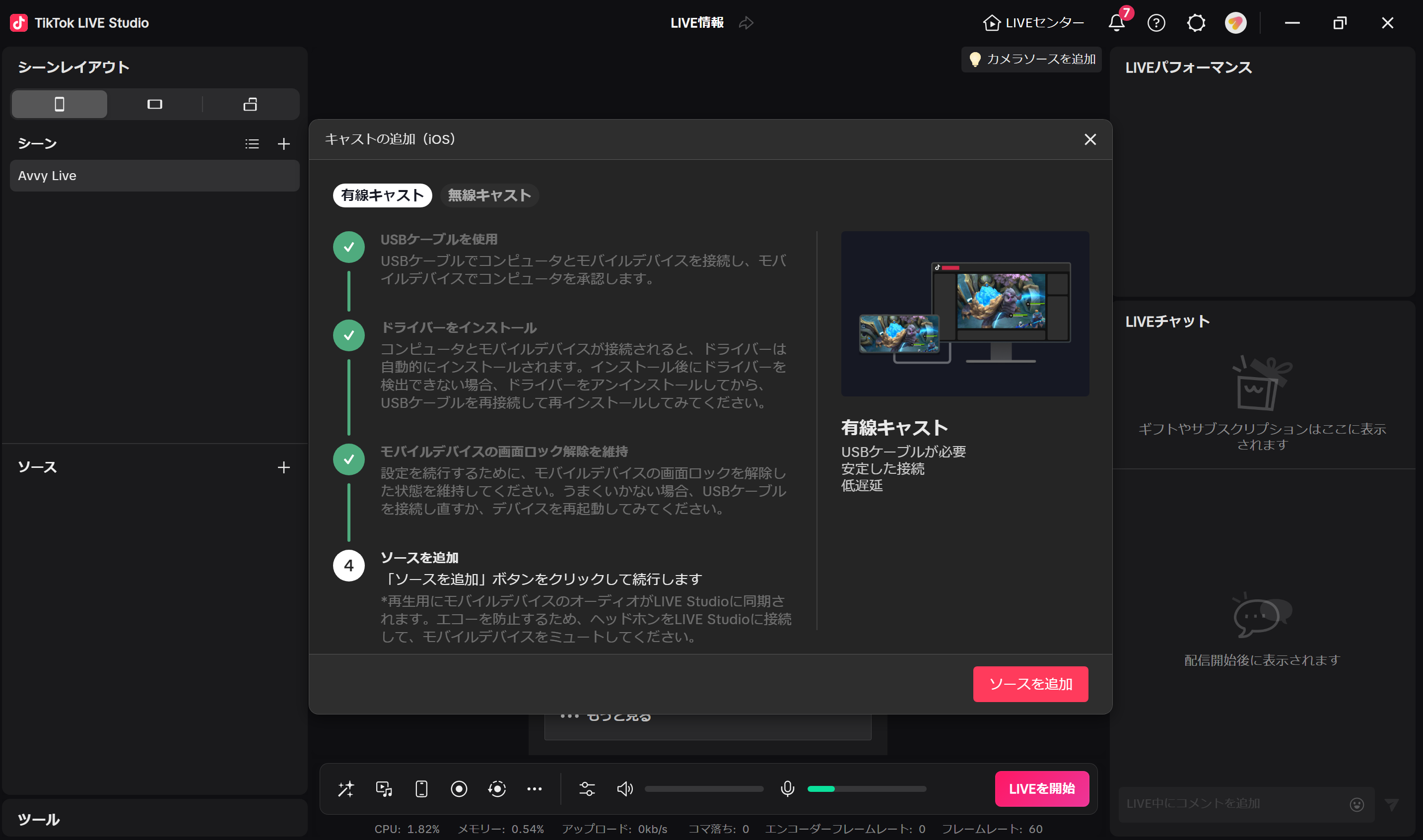Close the キャストの追加 dialog
The image size is (1423, 840).
click(1090, 139)
